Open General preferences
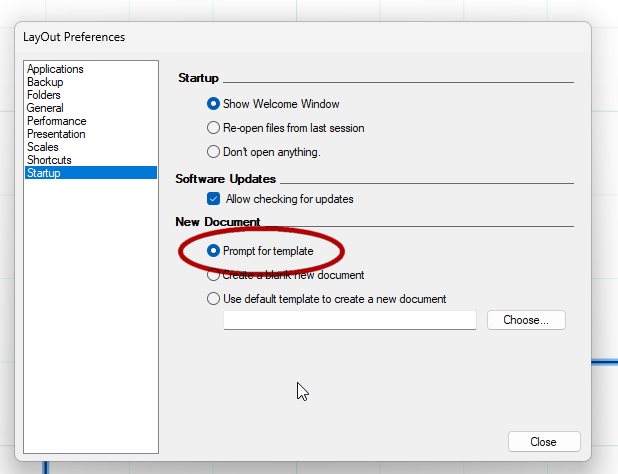The image size is (618, 474). click(x=45, y=108)
